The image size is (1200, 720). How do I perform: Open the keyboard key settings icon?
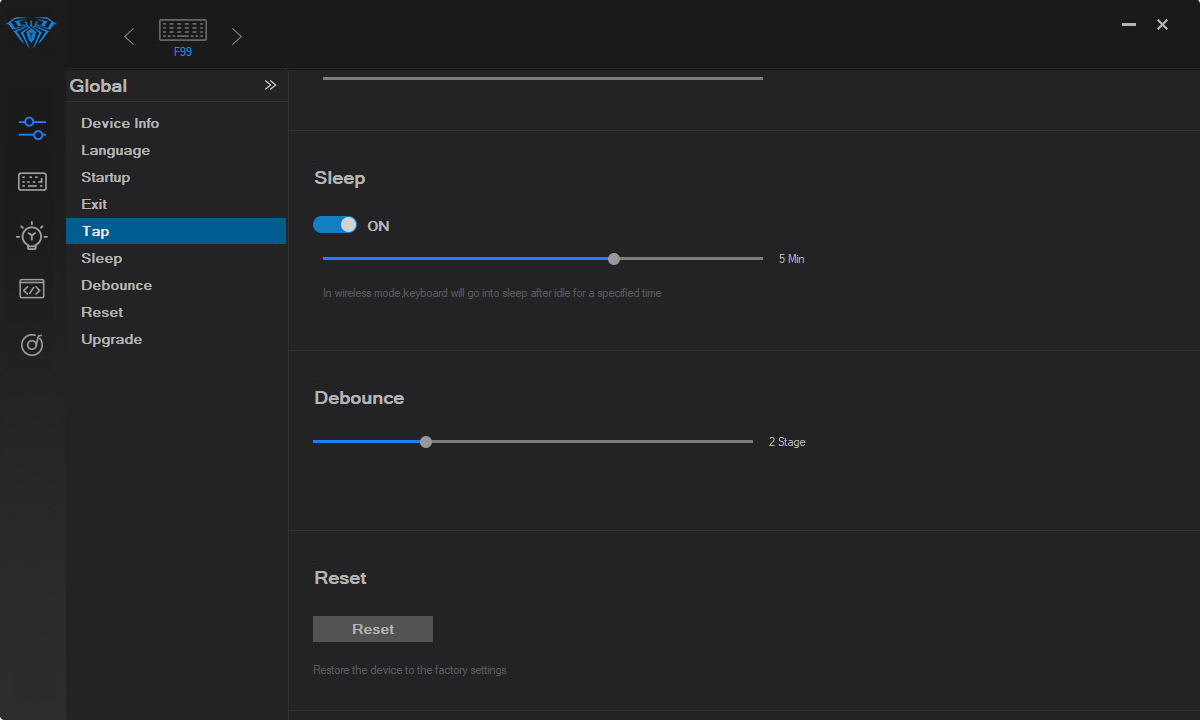(32, 182)
